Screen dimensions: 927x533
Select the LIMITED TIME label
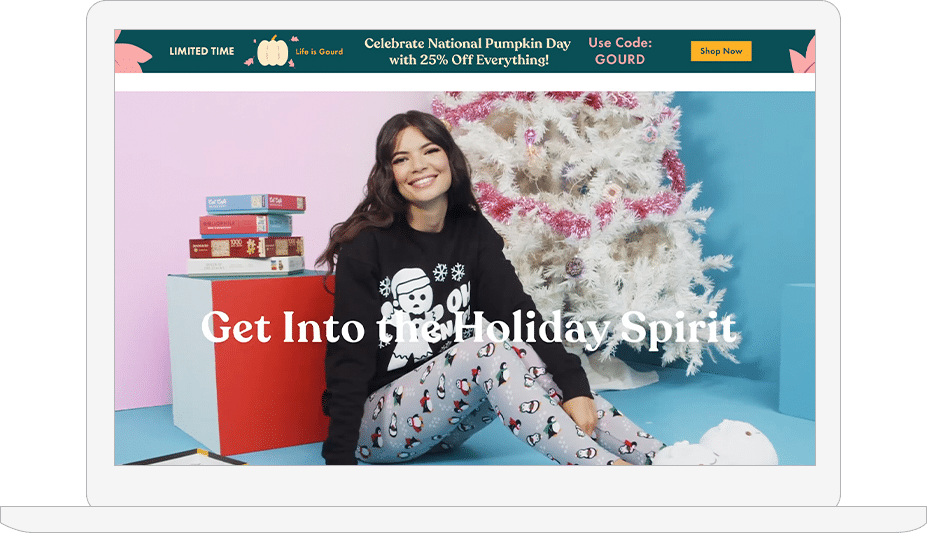click(202, 51)
